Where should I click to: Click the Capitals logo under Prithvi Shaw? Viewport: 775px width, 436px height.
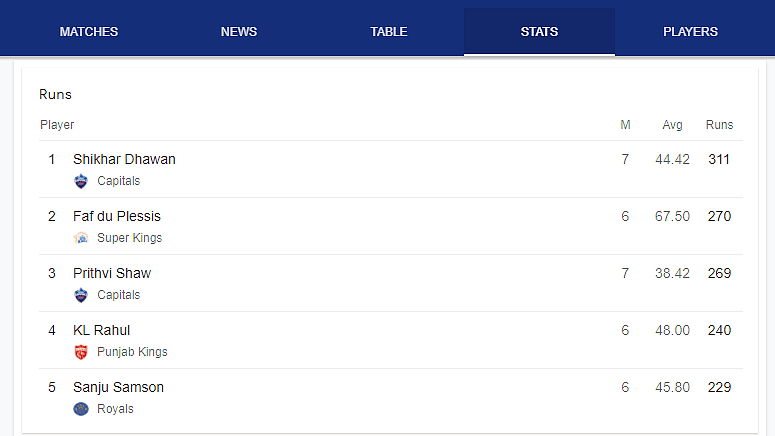pos(81,295)
